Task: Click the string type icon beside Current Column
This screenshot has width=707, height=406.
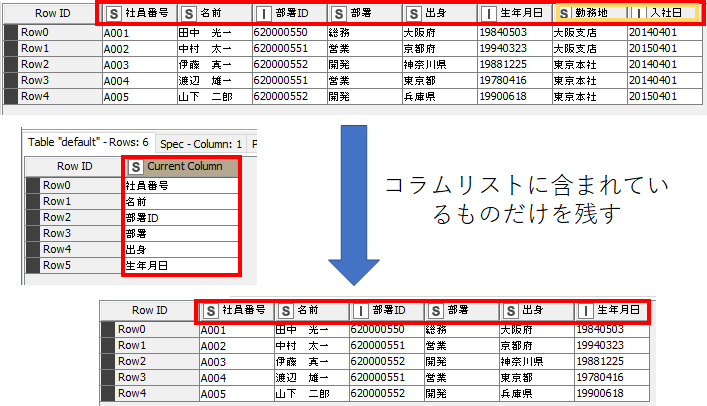Action: tap(136, 167)
